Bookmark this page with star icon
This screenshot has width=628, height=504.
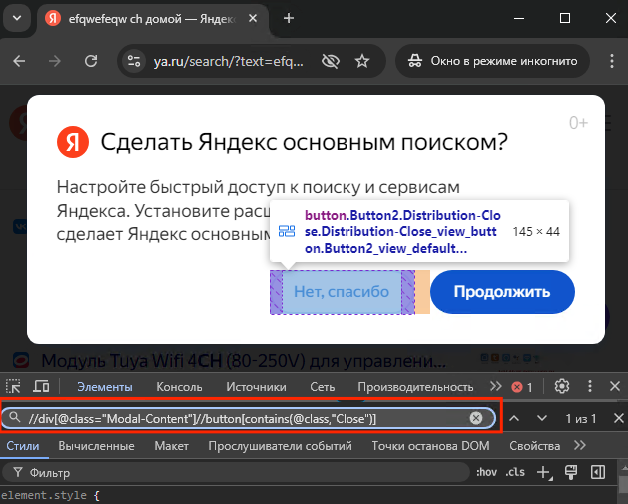(x=362, y=61)
